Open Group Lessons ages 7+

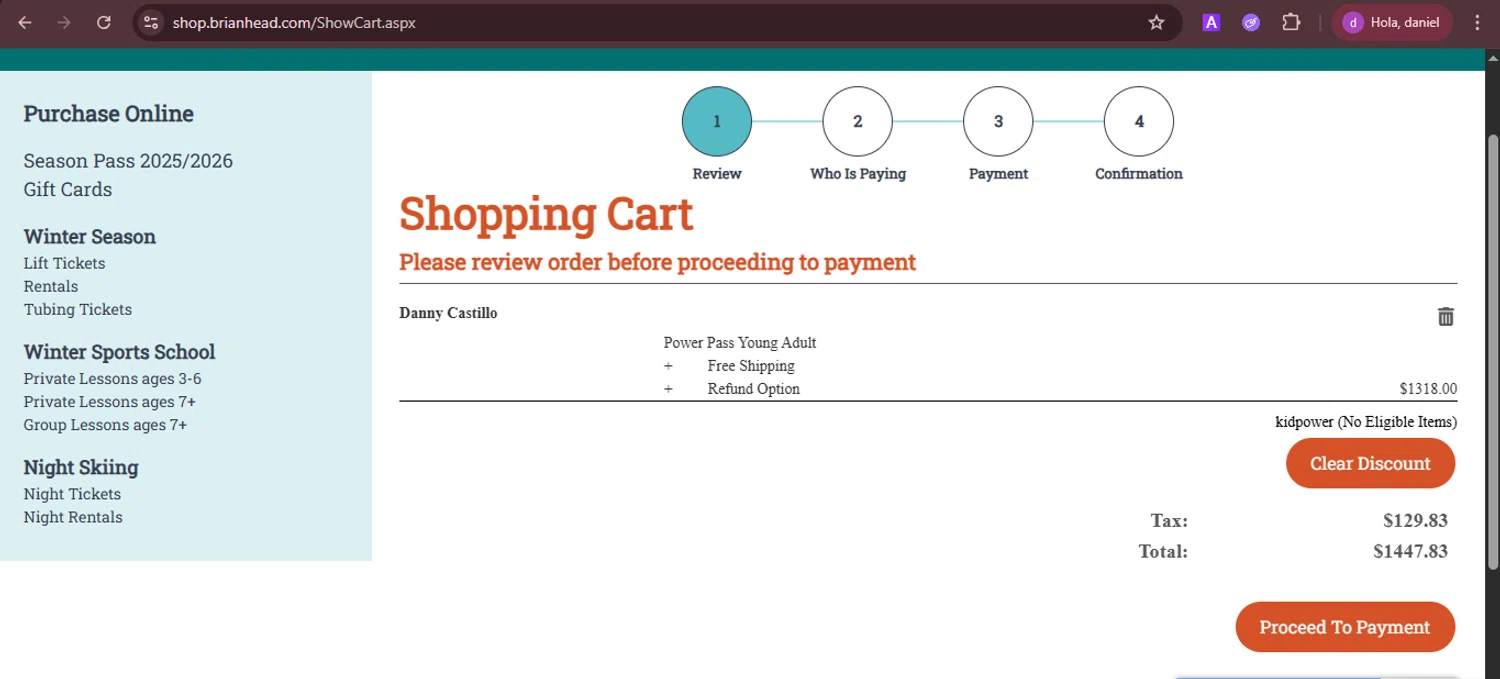(105, 425)
